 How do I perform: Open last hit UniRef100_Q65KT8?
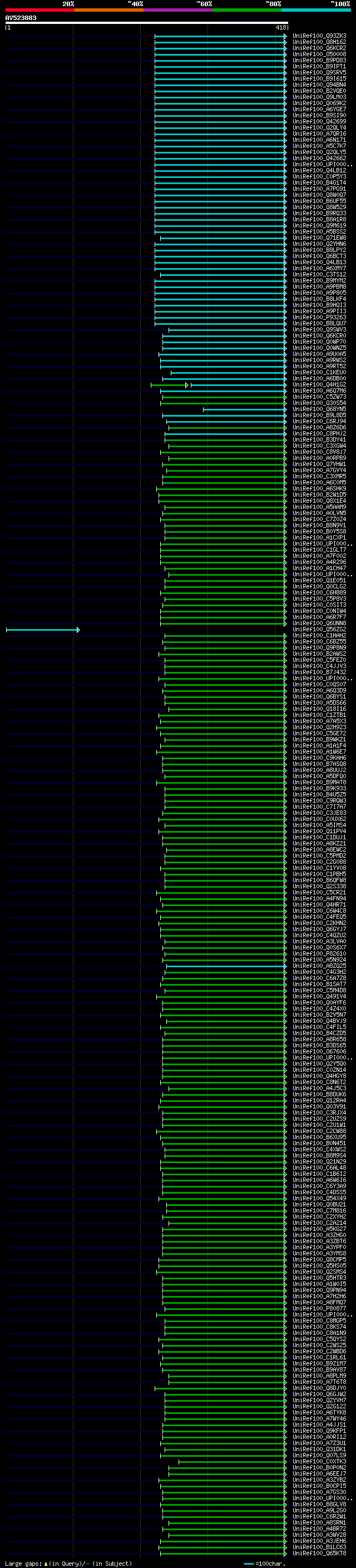[x=319, y=1554]
